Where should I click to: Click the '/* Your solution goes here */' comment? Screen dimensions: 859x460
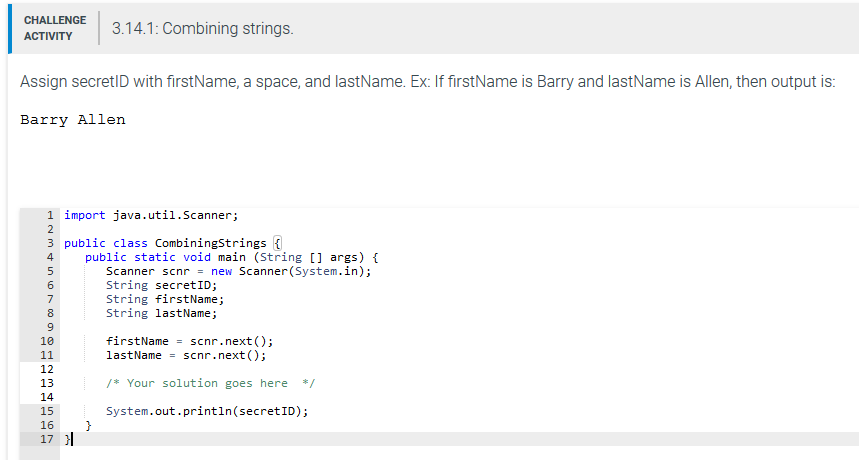pos(210,383)
